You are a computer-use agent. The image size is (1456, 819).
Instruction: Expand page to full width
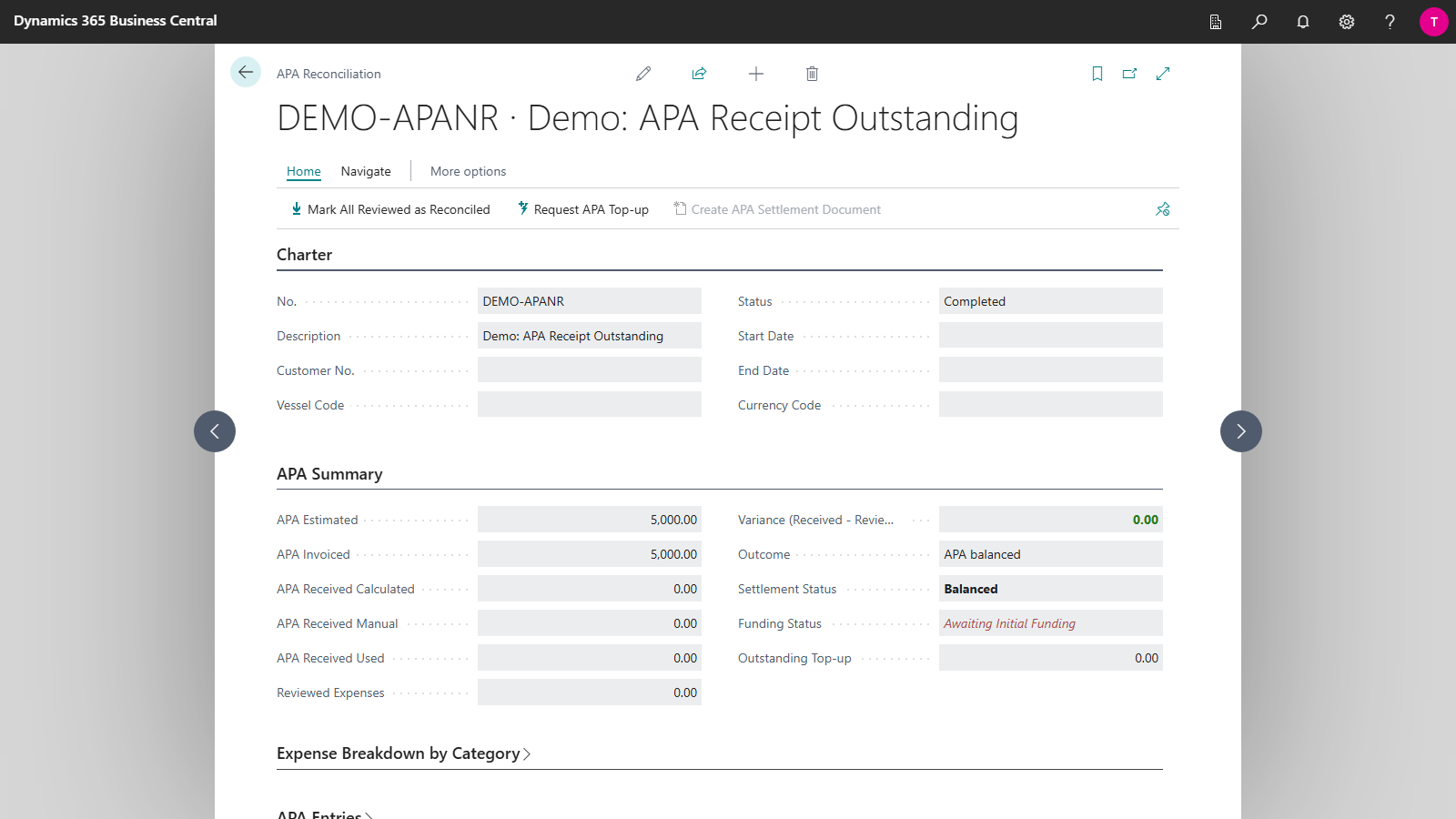click(x=1163, y=74)
